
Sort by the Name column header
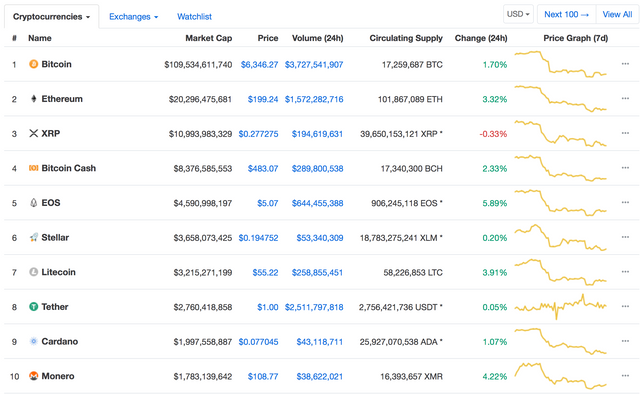tap(40, 38)
